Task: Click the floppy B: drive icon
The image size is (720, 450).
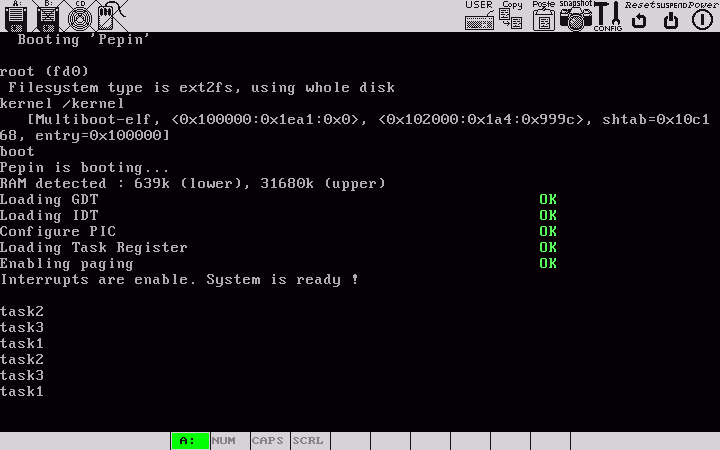Action: (x=47, y=15)
